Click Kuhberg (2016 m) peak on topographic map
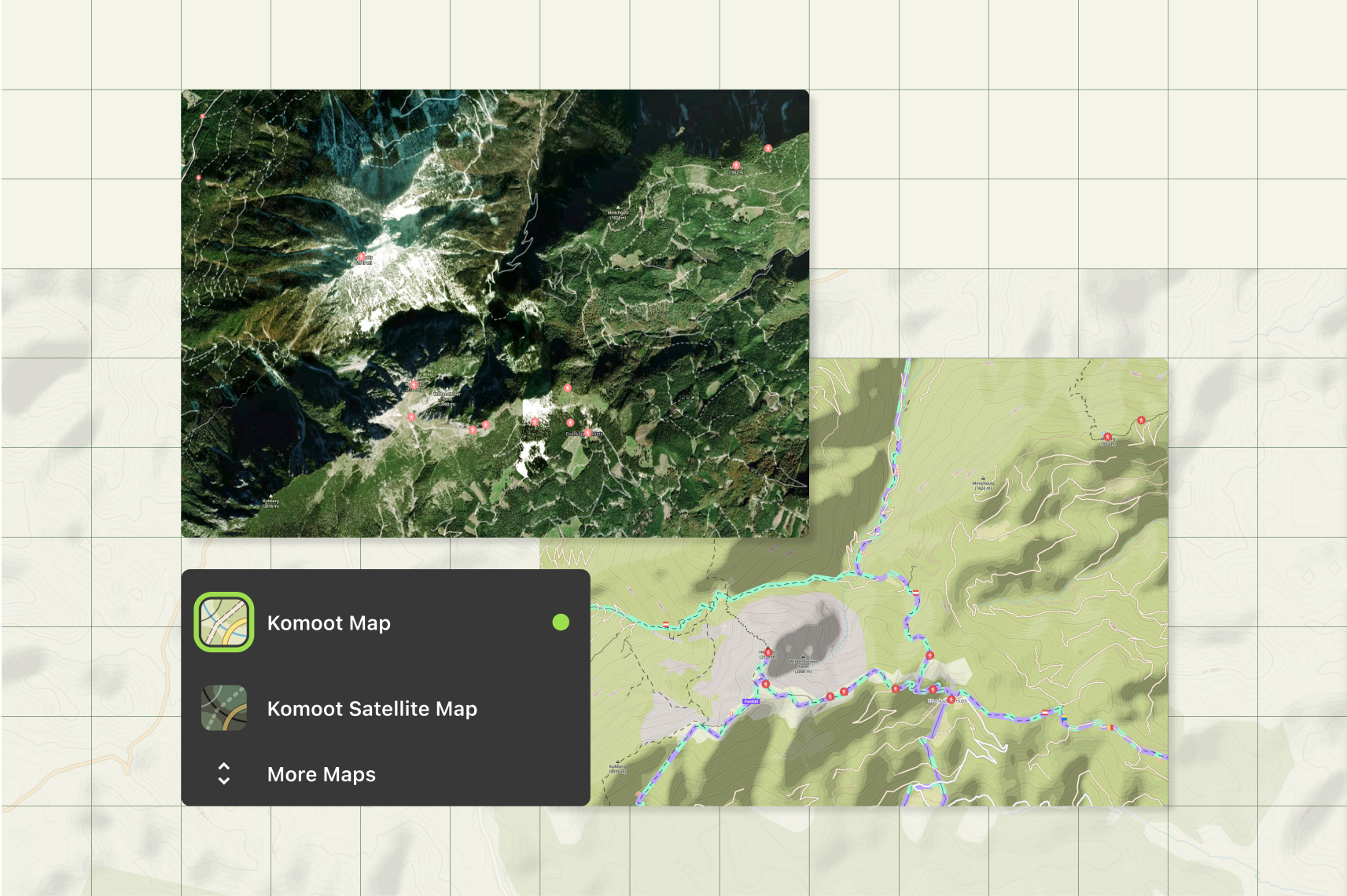Viewport: 1347px width, 896px height. click(x=617, y=768)
